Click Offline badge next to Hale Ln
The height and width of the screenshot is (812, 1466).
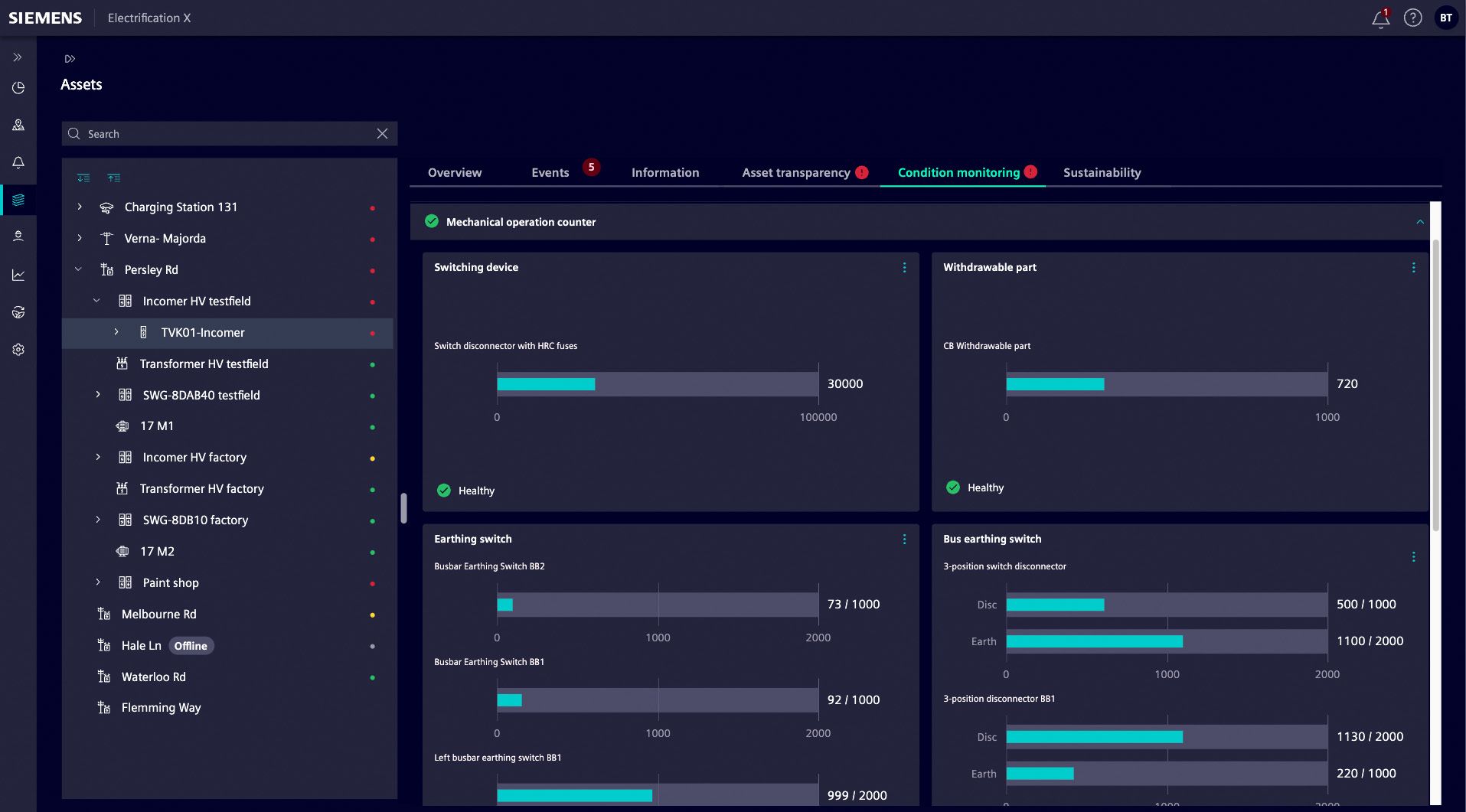pyautogui.click(x=191, y=646)
